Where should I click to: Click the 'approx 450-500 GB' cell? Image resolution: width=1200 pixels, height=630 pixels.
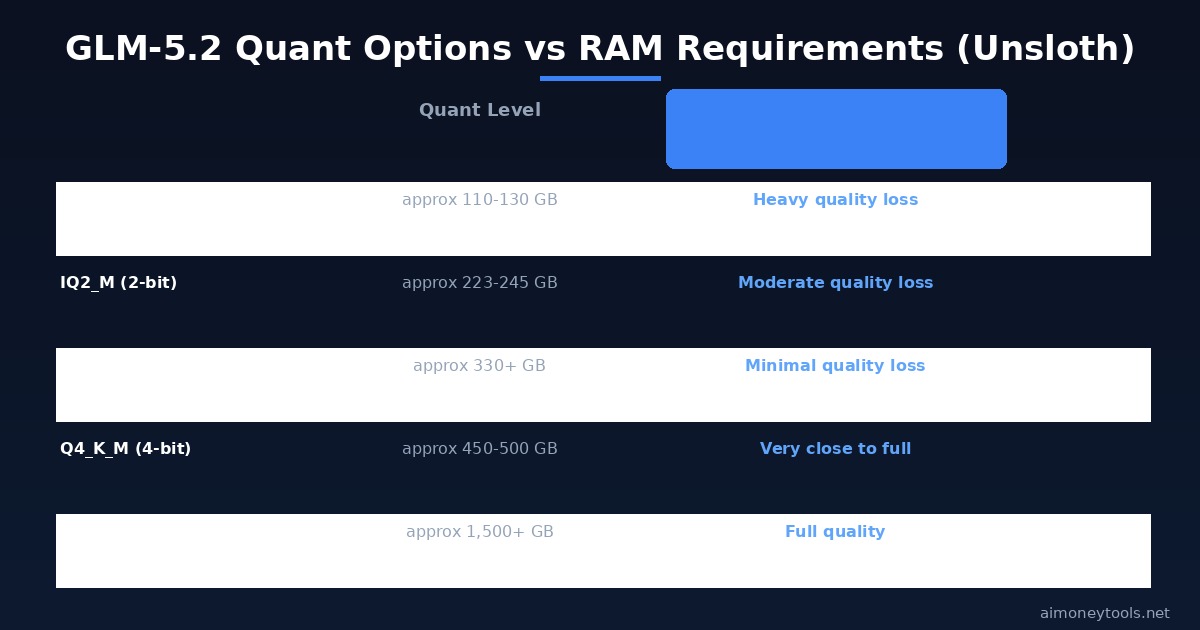point(480,449)
